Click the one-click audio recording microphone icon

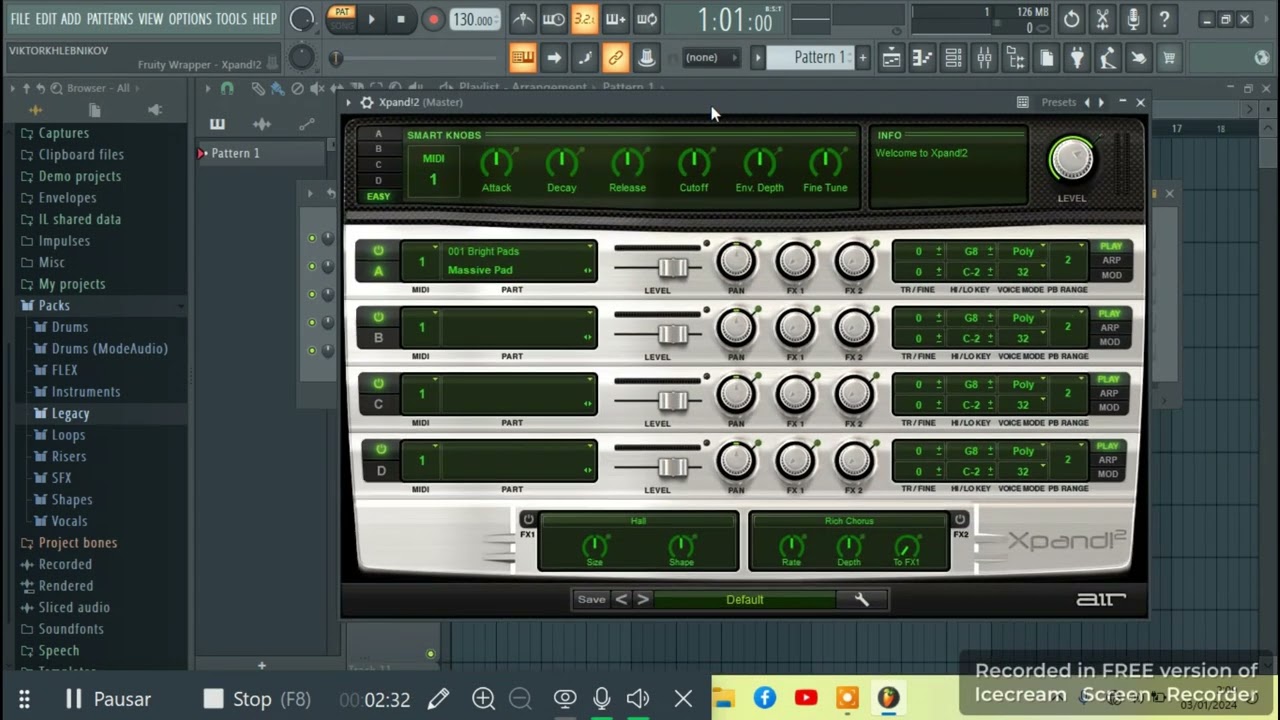pyautogui.click(x=1133, y=19)
